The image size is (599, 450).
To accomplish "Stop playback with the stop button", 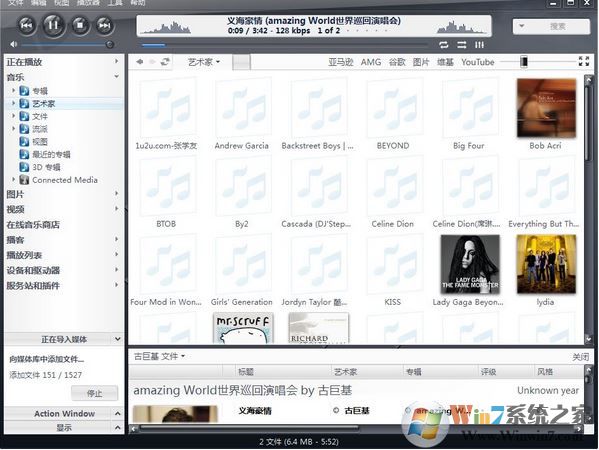I will coord(80,26).
